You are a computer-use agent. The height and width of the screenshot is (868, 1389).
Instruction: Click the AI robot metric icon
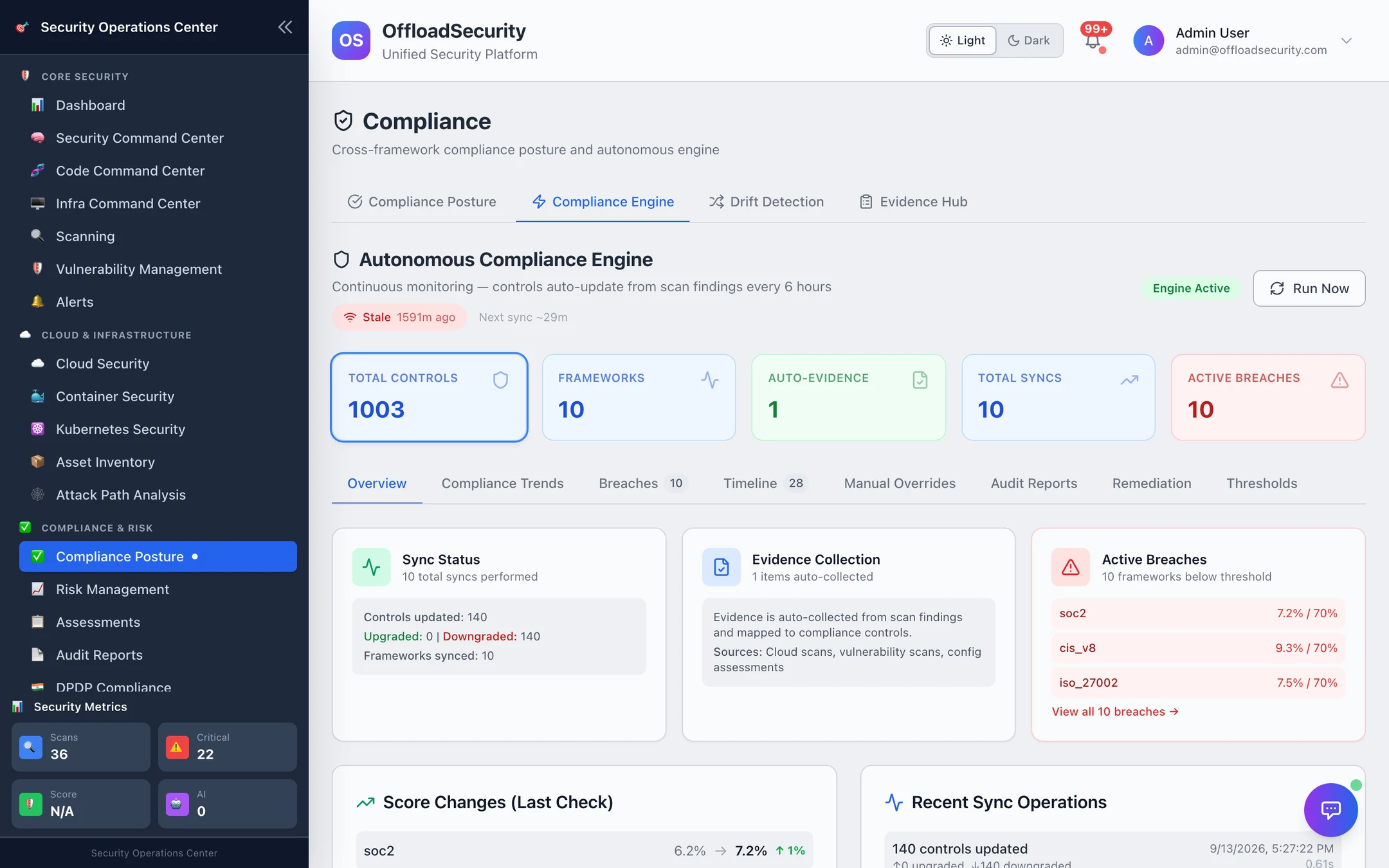[x=177, y=804]
